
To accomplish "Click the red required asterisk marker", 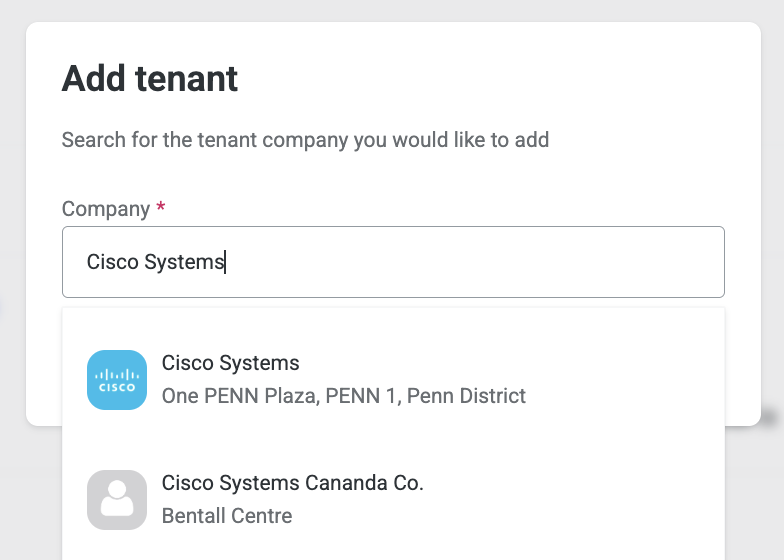I will click(x=160, y=206).
